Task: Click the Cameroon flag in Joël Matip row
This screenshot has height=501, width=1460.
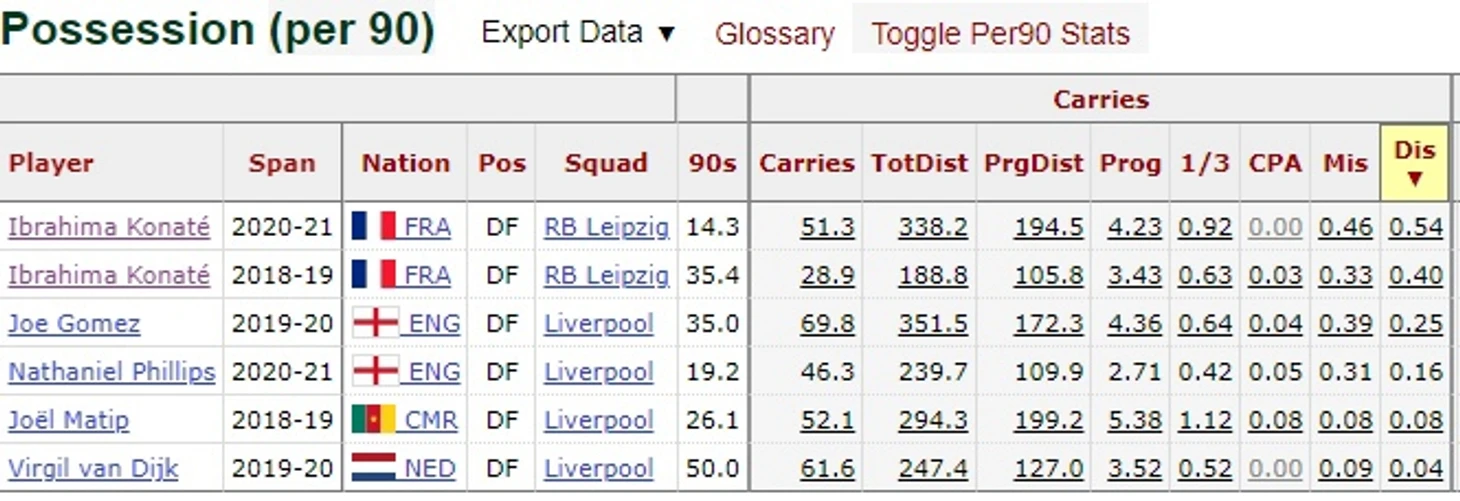Action: click(x=374, y=420)
